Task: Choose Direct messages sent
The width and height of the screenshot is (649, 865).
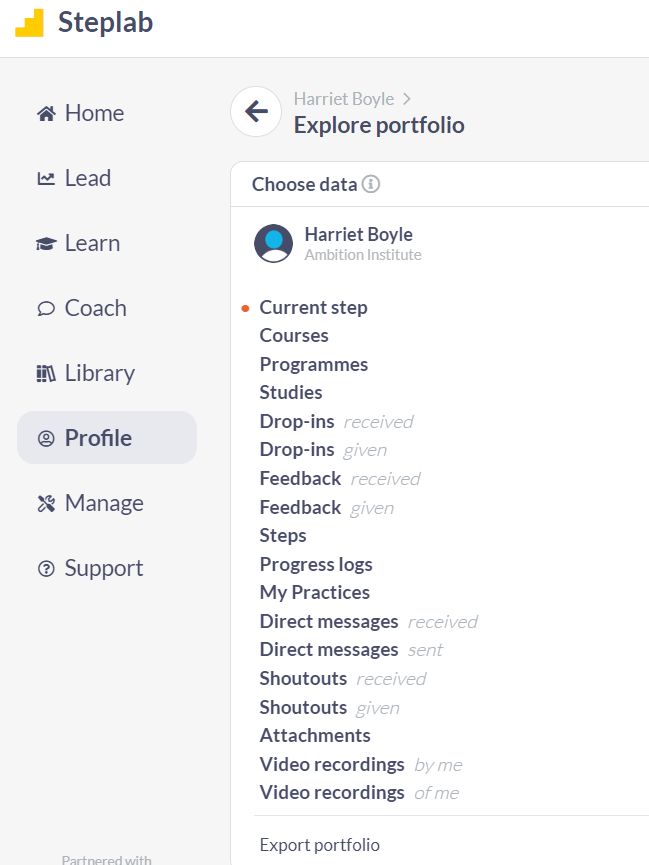Action: coord(351,650)
